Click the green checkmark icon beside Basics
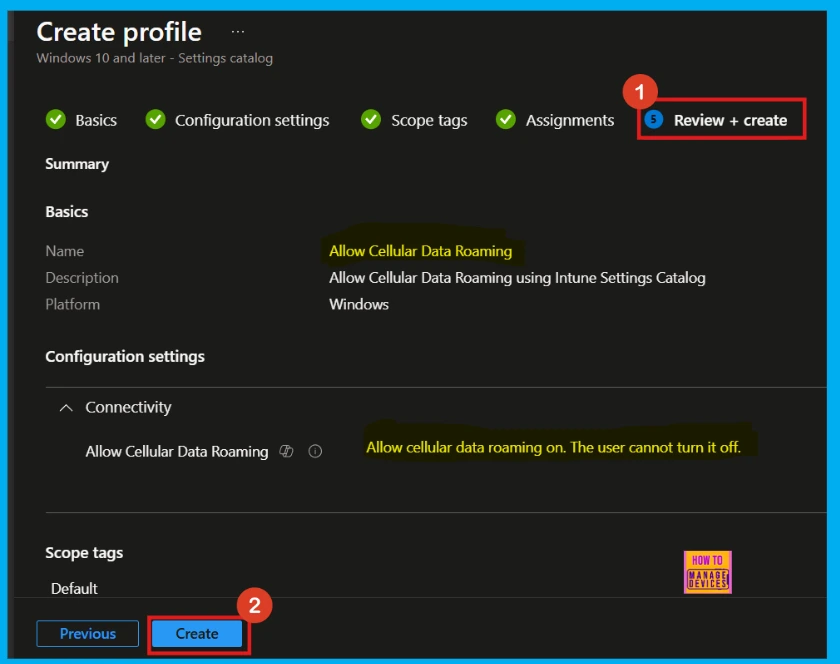Screen dimensions: 840x664 click(x=56, y=120)
